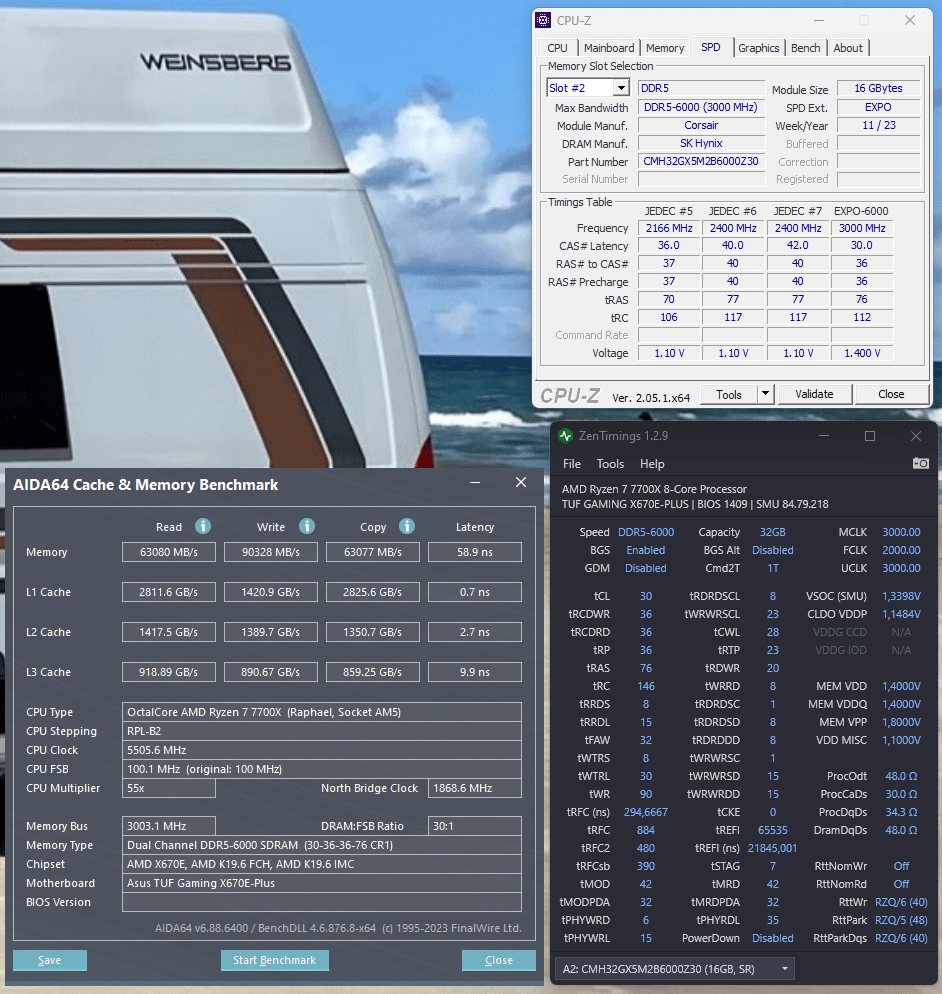Click the DRAM:FSB Ratio value 30:1
The width and height of the screenshot is (942, 994).
click(x=475, y=826)
